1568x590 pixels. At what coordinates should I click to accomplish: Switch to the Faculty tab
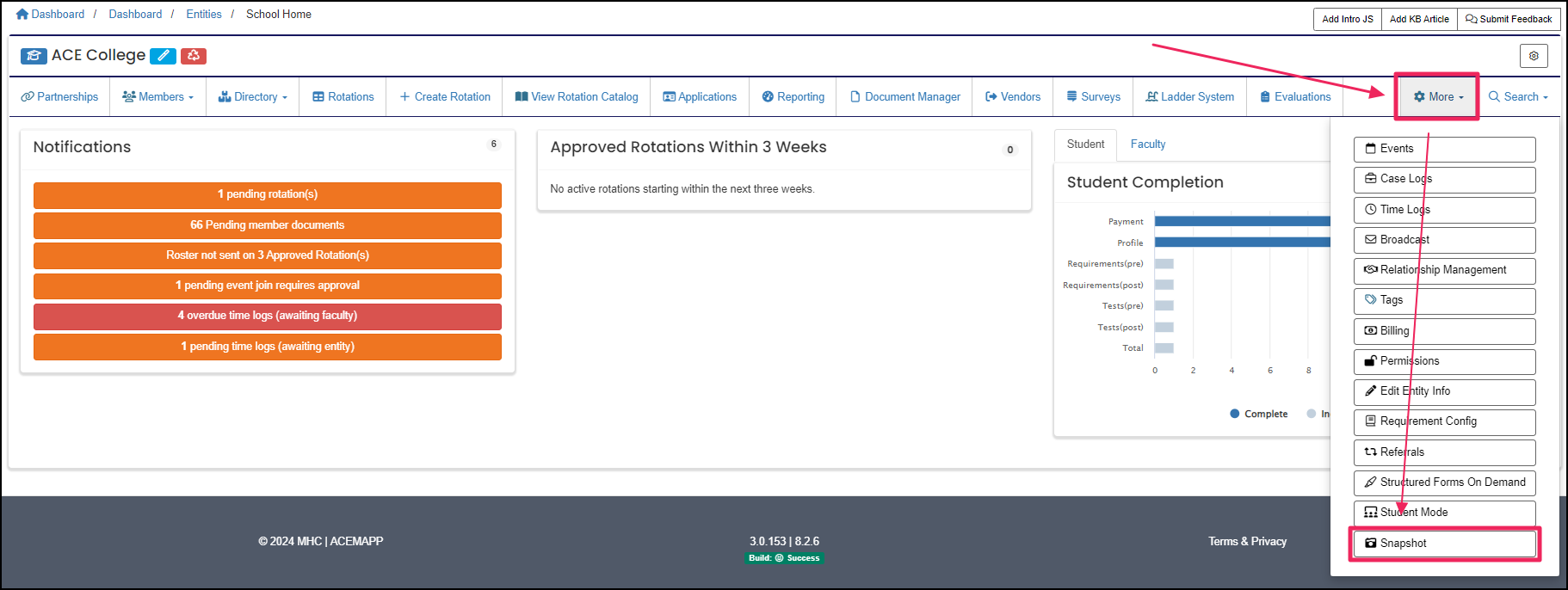(1148, 144)
